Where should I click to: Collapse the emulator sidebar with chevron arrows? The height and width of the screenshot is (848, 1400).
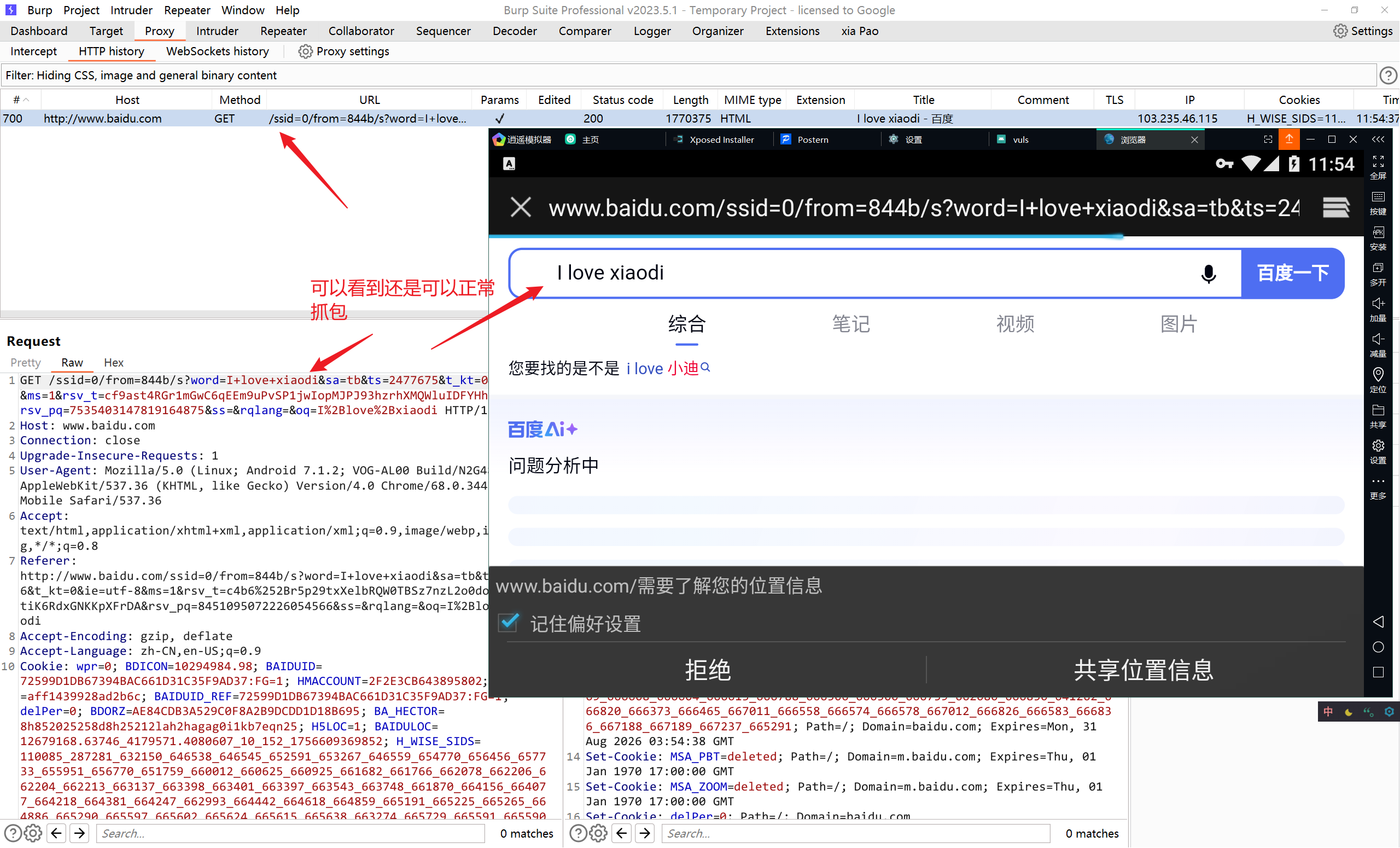pyautogui.click(x=1378, y=140)
